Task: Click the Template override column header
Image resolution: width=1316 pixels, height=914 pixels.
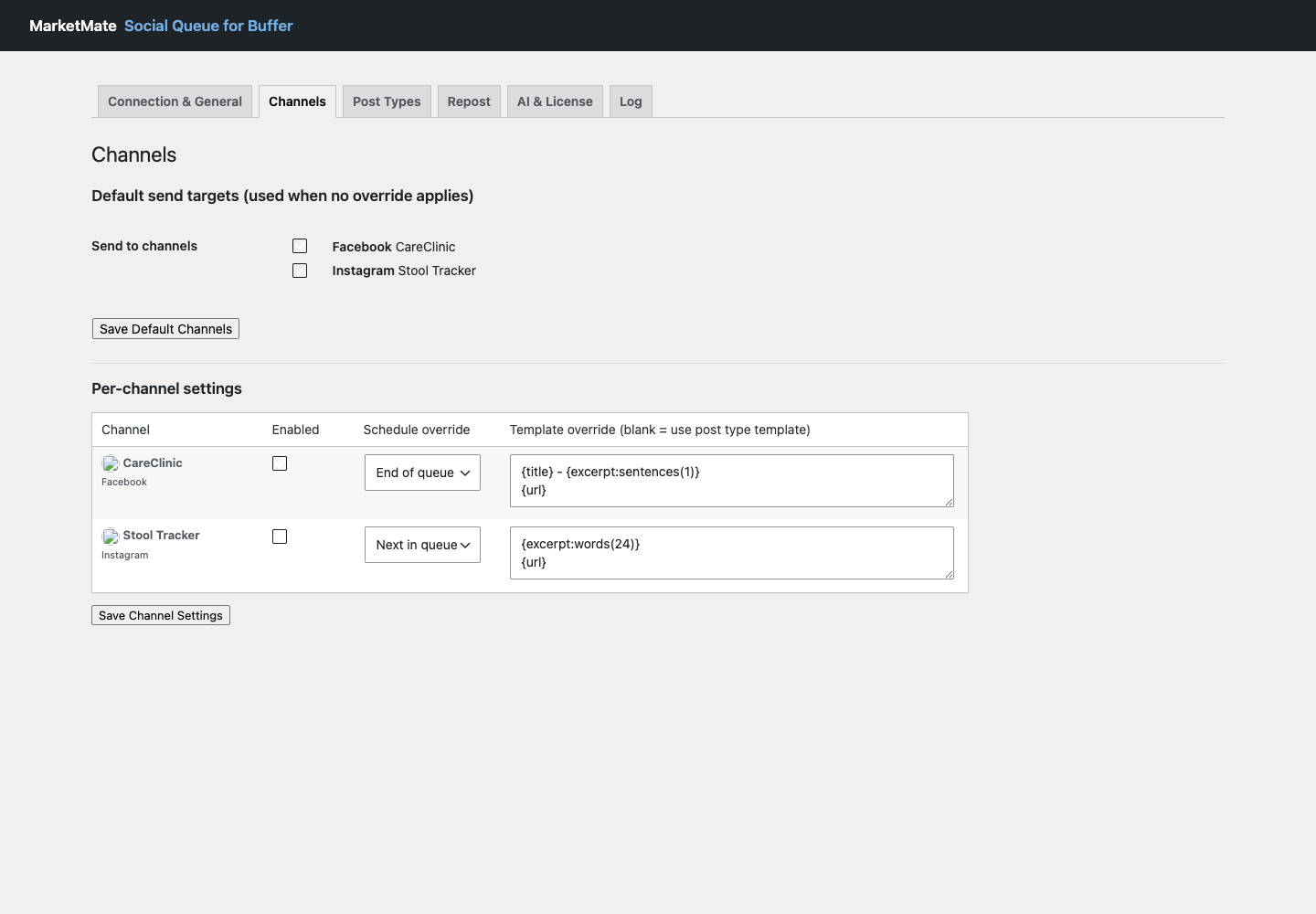Action: pos(660,430)
